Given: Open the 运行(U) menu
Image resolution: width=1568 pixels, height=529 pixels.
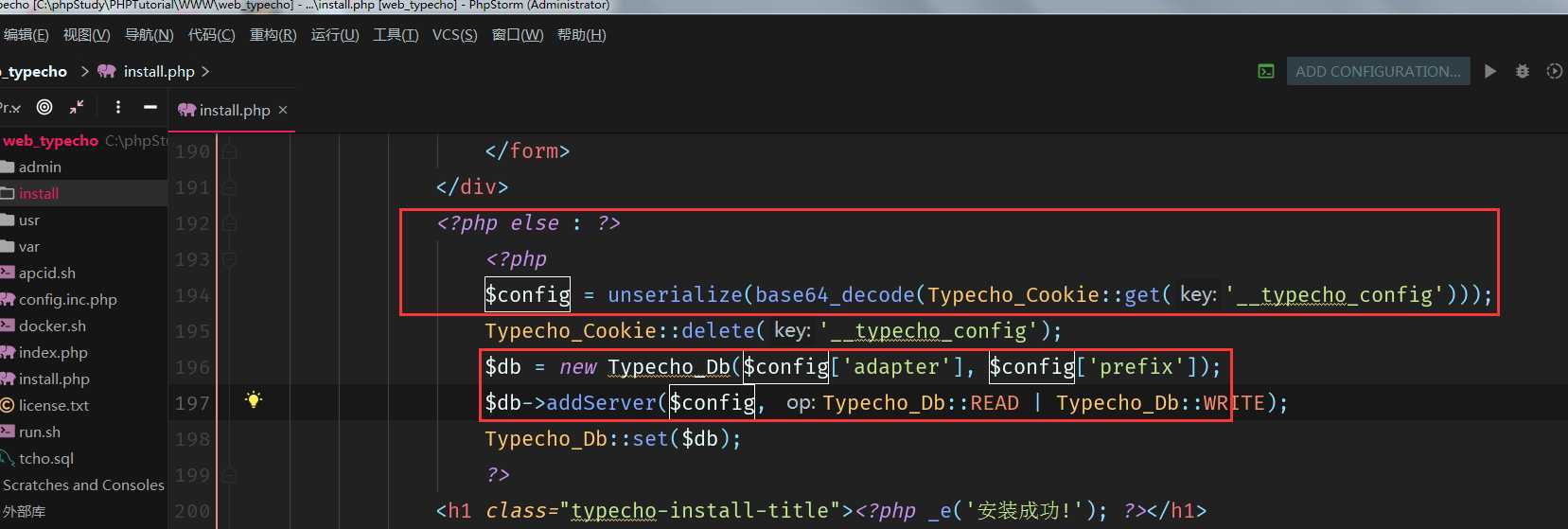Looking at the screenshot, I should pos(335,35).
